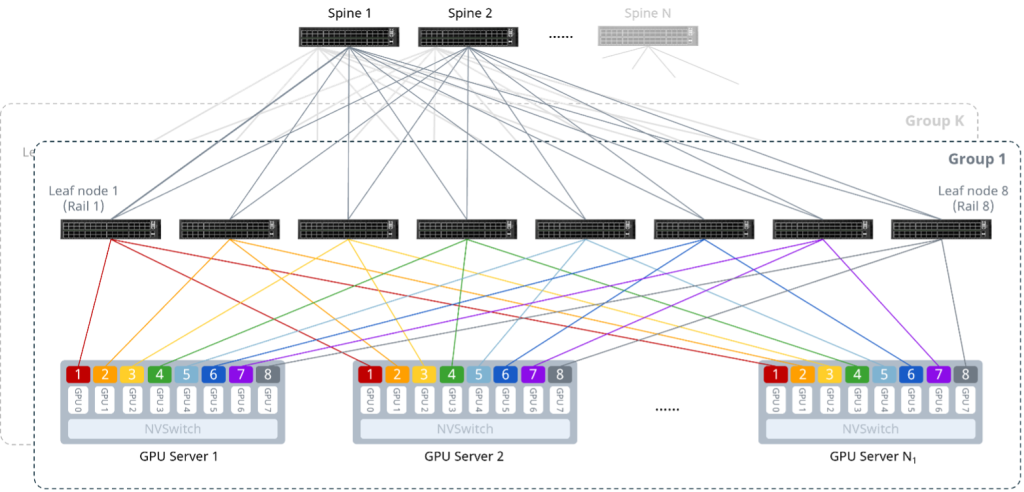The height and width of the screenshot is (492, 1024).
Task: Select the GPU Server 2 caption
Action: 464,456
